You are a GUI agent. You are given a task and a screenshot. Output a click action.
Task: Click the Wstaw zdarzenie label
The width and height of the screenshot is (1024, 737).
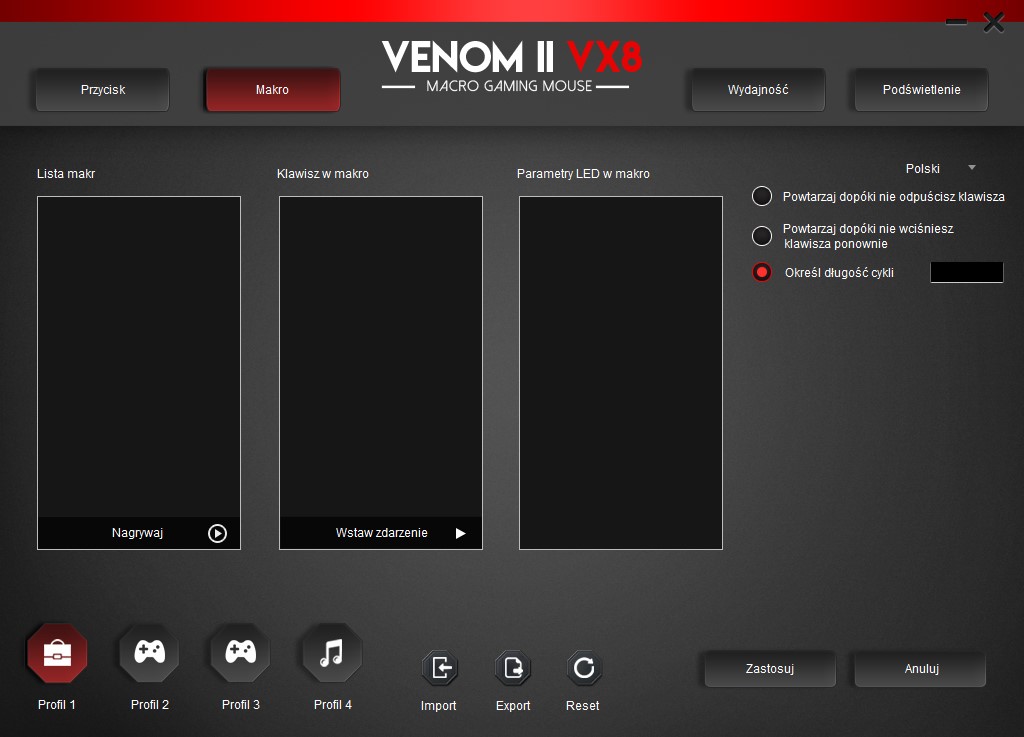(381, 533)
